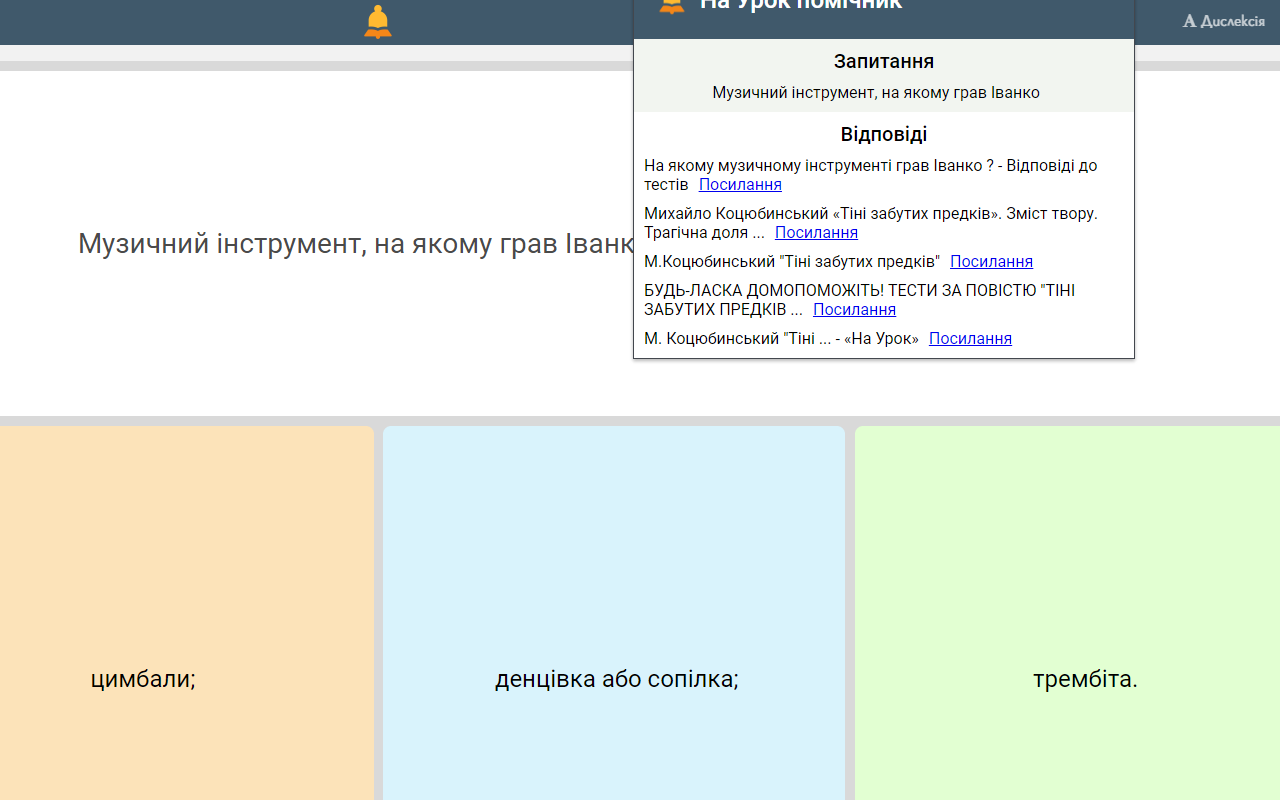Switch to the Відповіді section heading
1280x800 pixels.
pyautogui.click(x=883, y=133)
